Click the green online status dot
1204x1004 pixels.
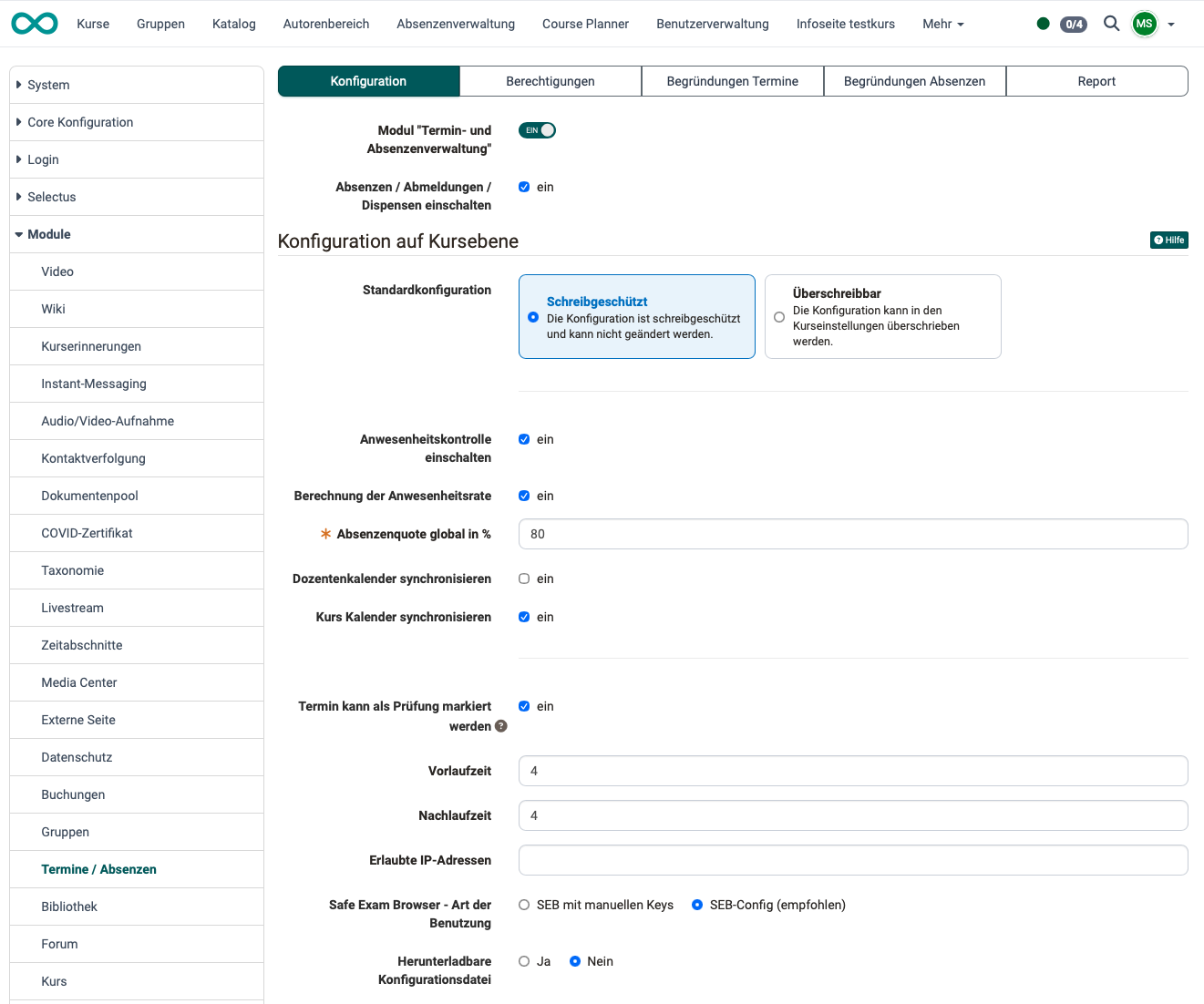(x=1043, y=24)
